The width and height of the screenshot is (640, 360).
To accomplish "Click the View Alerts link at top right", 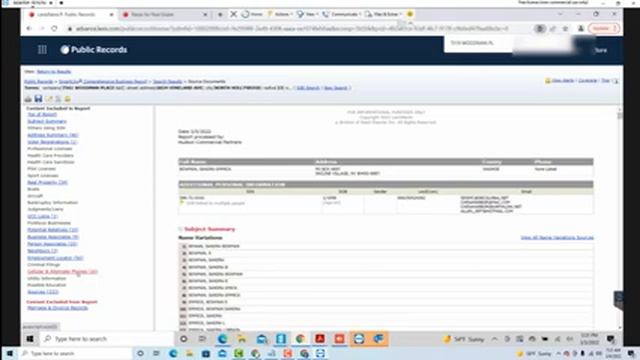I will [x=563, y=81].
